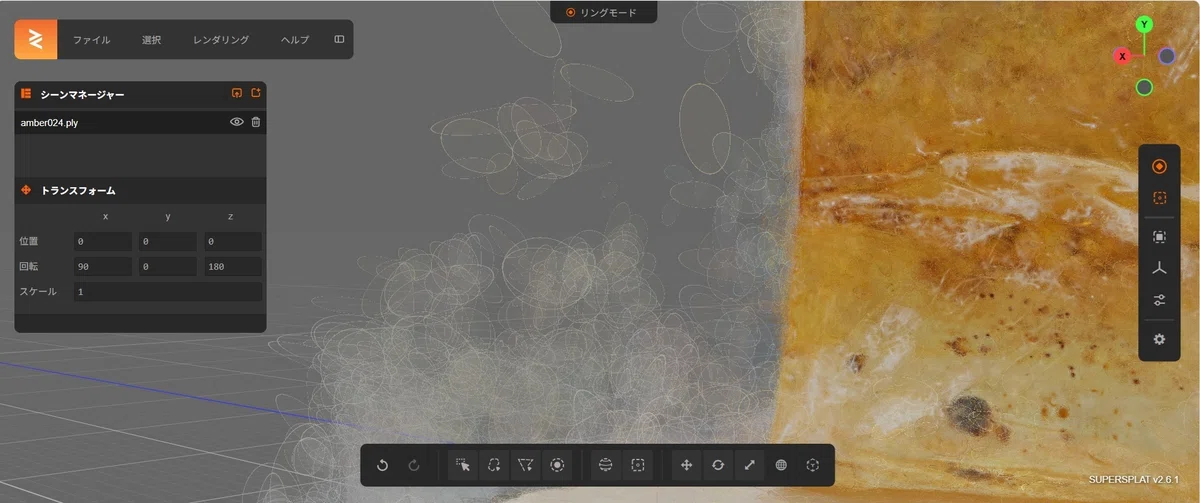Screen dimensions: 1200x503
Task: Select the amber024.ply splat row
Action: tap(140, 122)
